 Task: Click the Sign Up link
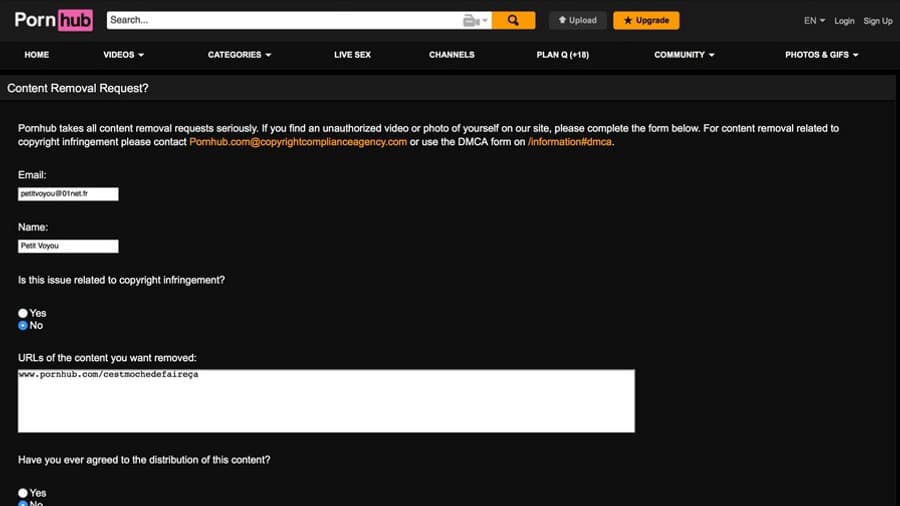[x=878, y=21]
